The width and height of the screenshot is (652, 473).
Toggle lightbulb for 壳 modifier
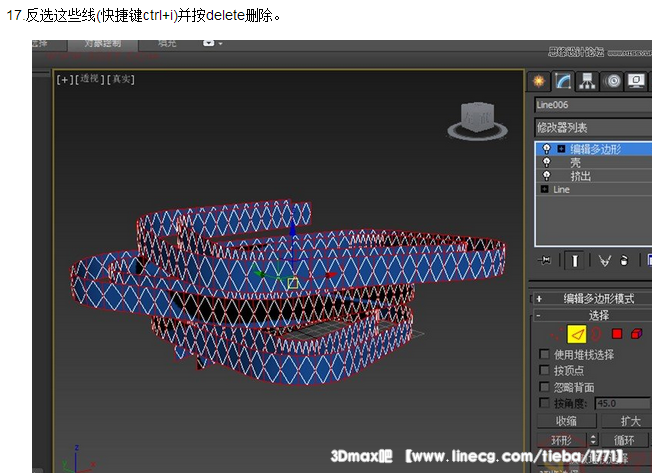pyautogui.click(x=546, y=162)
